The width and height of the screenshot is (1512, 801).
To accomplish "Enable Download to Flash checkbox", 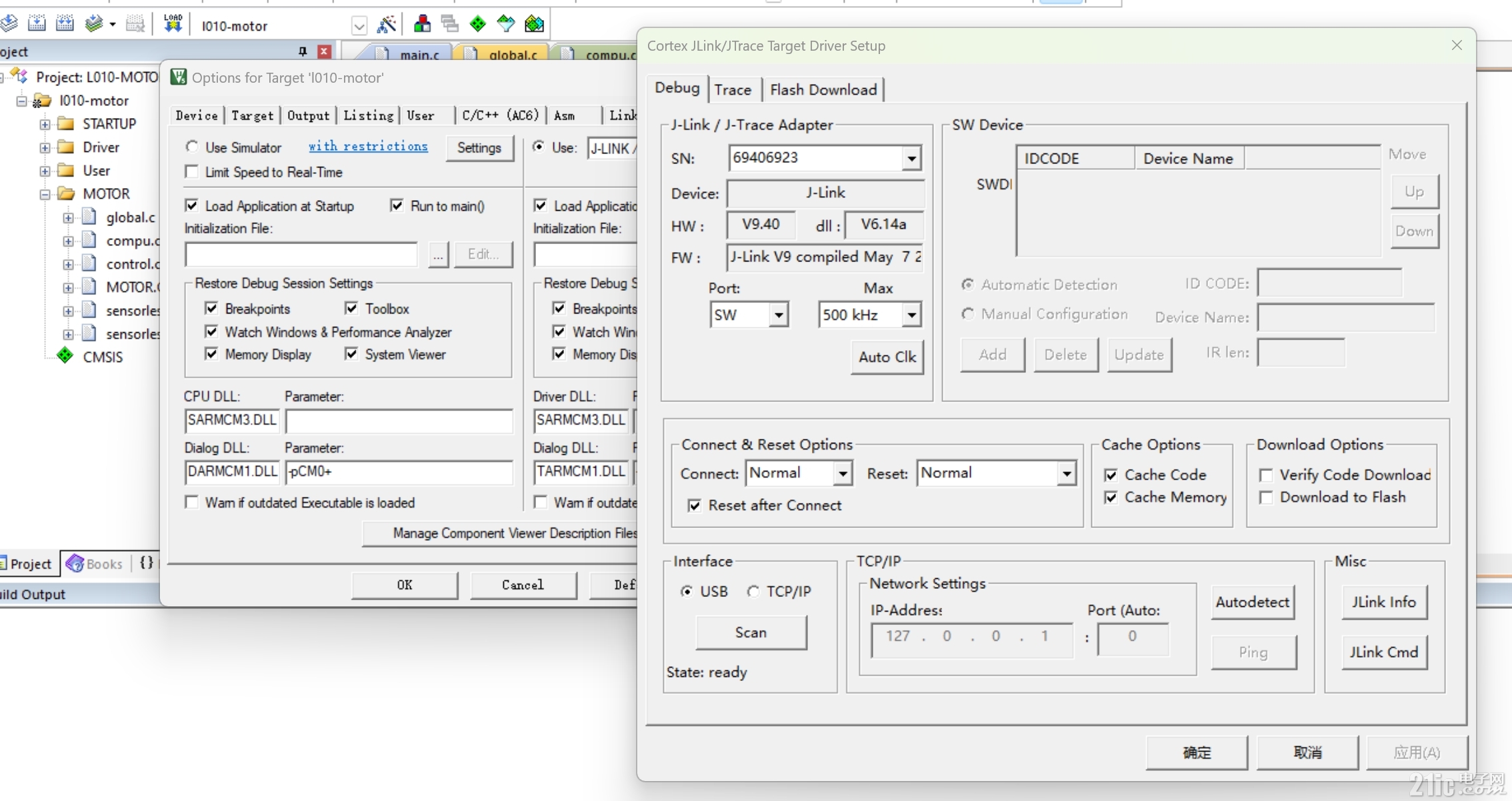I will (x=1265, y=498).
